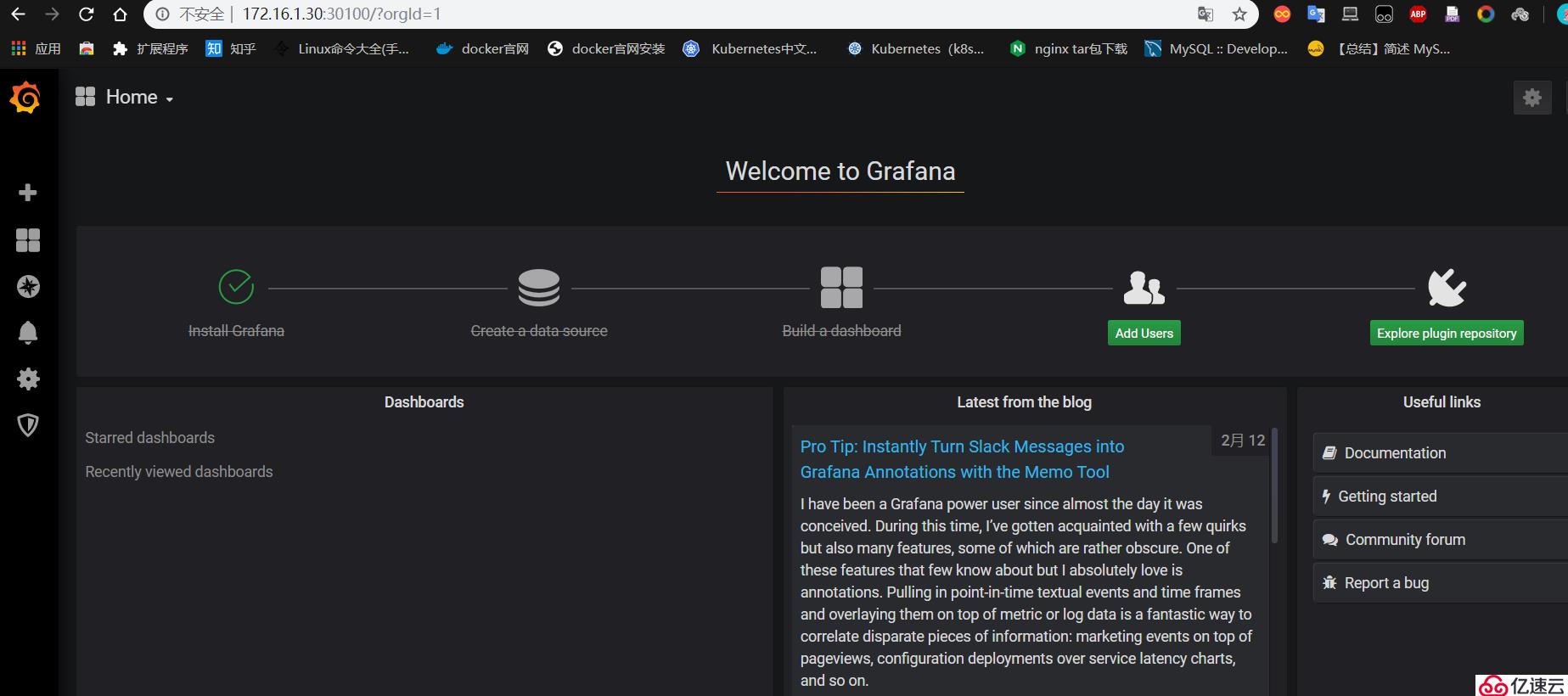Open the Pro Tip blog post link
This screenshot has width=1568, height=696.
click(962, 459)
